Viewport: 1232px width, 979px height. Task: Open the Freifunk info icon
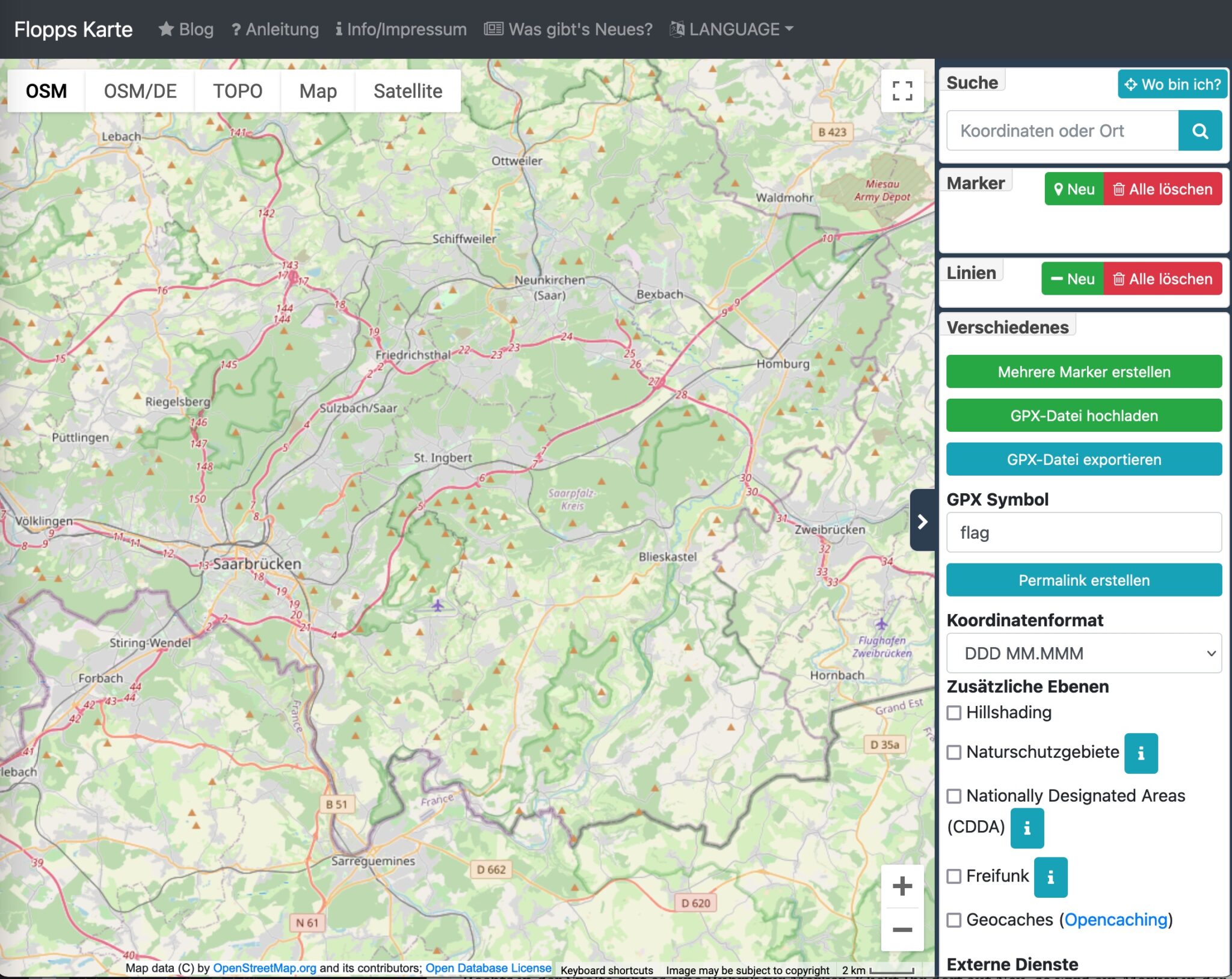pyautogui.click(x=1050, y=877)
